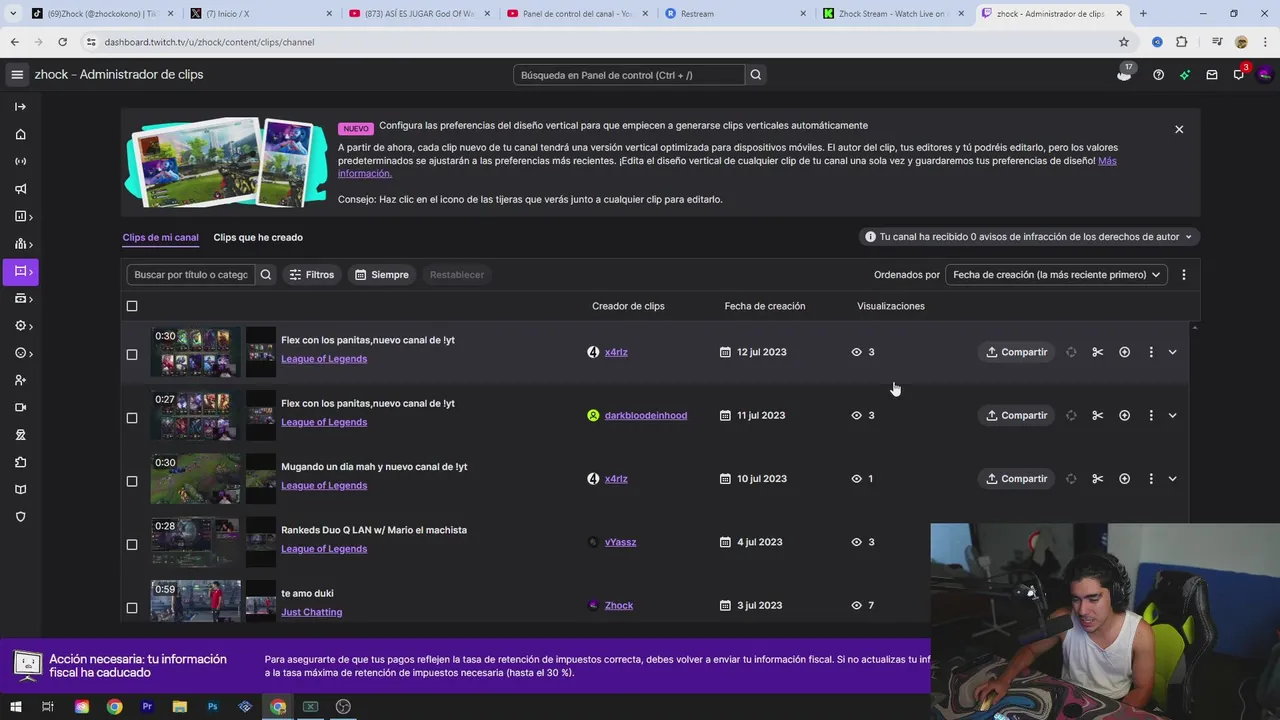
Task: Open the shield safety icon in sidebar
Action: pyautogui.click(x=20, y=517)
